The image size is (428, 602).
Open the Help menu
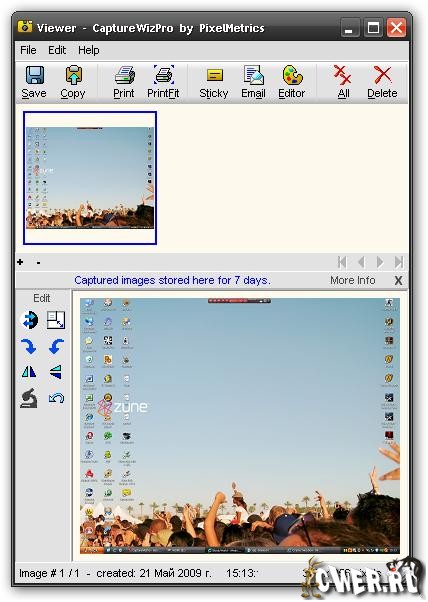coord(89,50)
